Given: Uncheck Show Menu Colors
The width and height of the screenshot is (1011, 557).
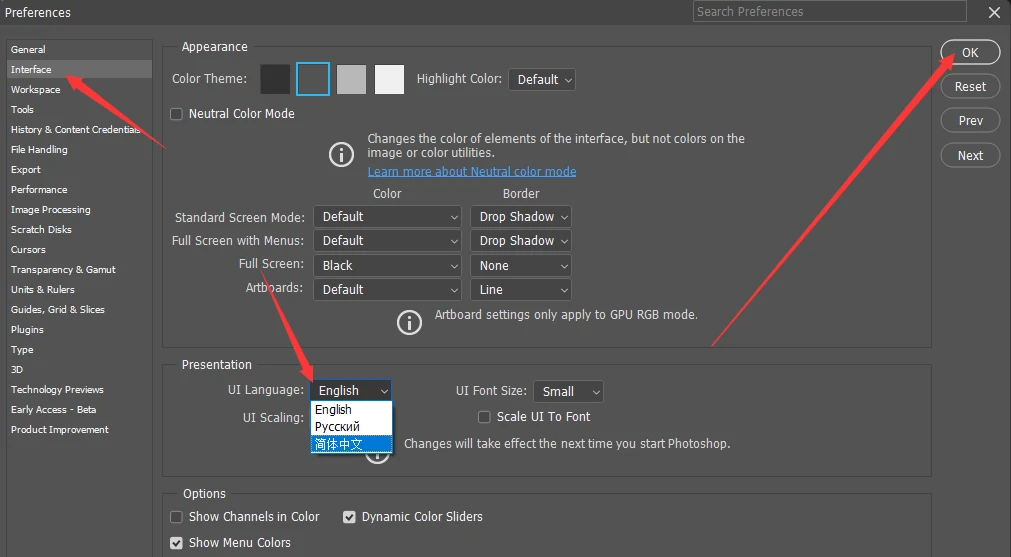Looking at the screenshot, I should coord(176,543).
